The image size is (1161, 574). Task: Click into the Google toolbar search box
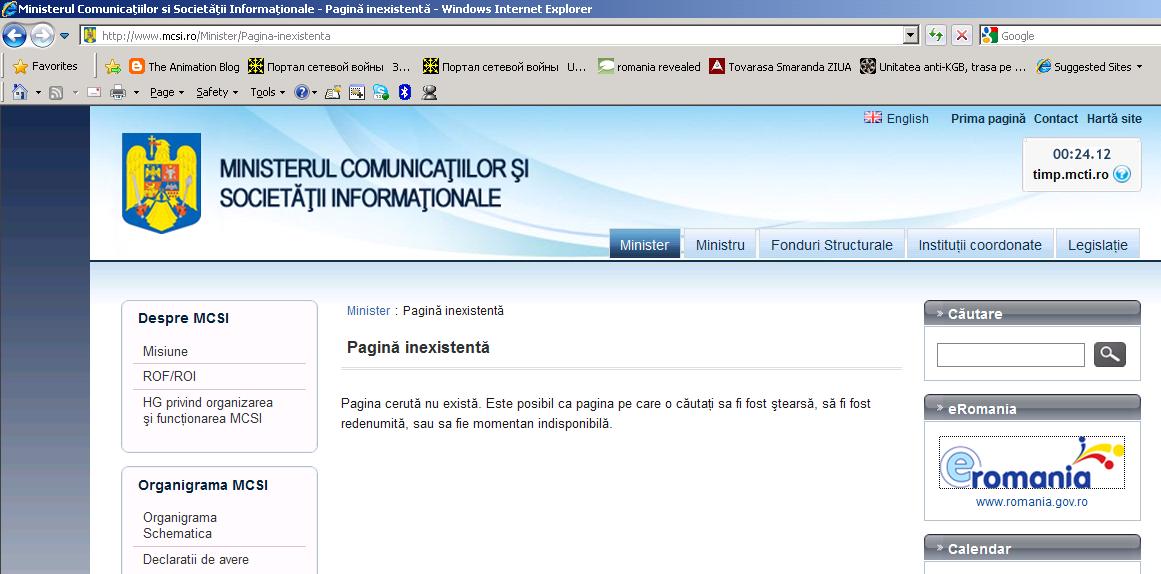1080,36
